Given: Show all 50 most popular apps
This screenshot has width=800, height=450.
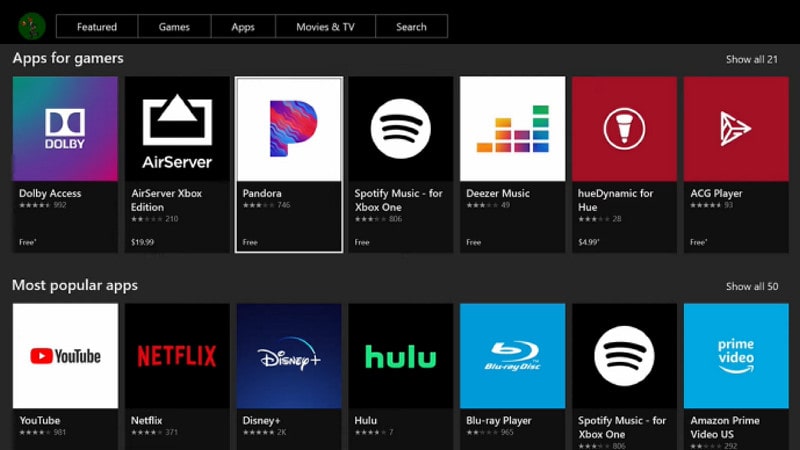Looking at the screenshot, I should click(x=752, y=286).
